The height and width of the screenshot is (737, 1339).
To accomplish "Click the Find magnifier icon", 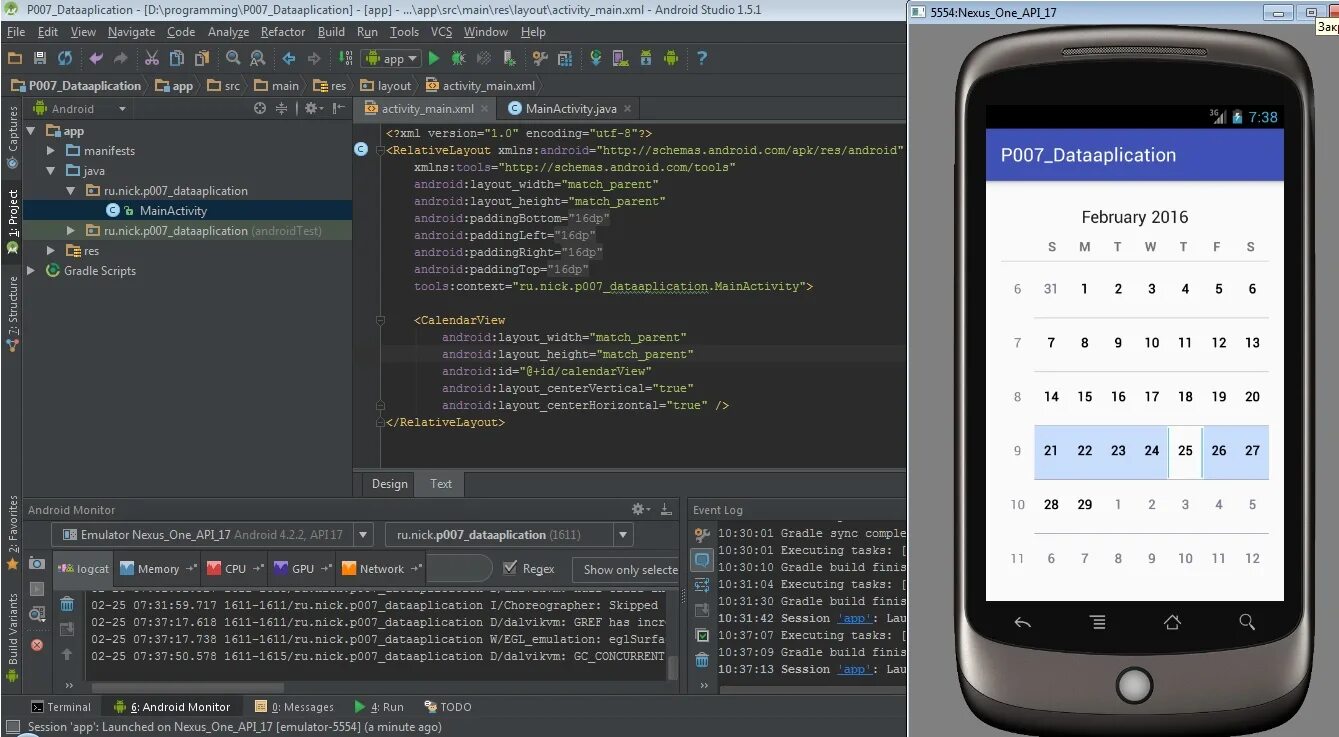I will point(233,59).
